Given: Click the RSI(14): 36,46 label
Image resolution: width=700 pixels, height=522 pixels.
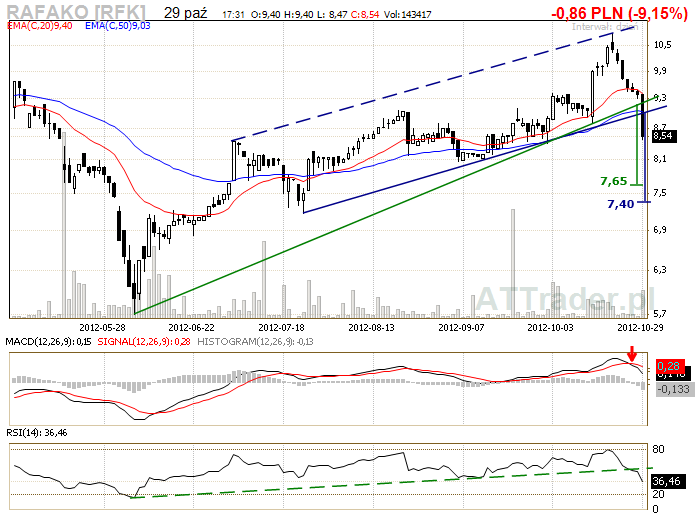Looking at the screenshot, I should pyautogui.click(x=37, y=432).
